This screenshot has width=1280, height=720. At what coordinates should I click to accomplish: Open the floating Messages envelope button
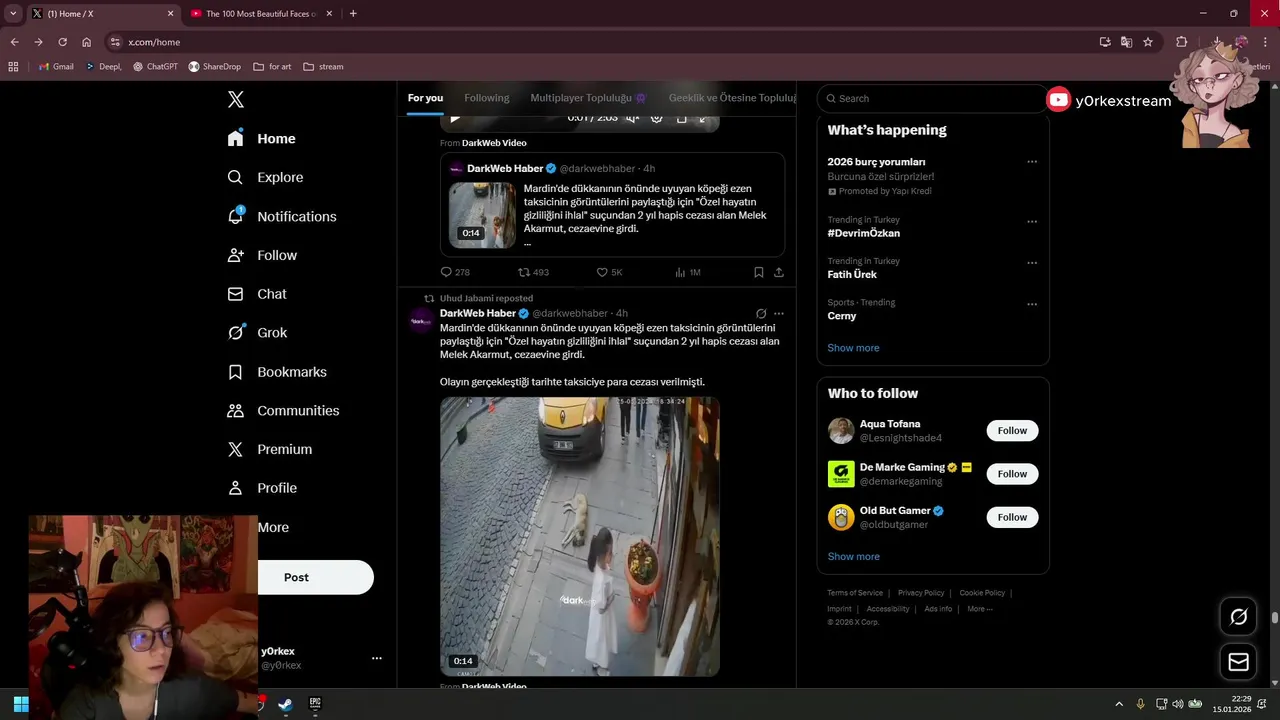[1238, 662]
